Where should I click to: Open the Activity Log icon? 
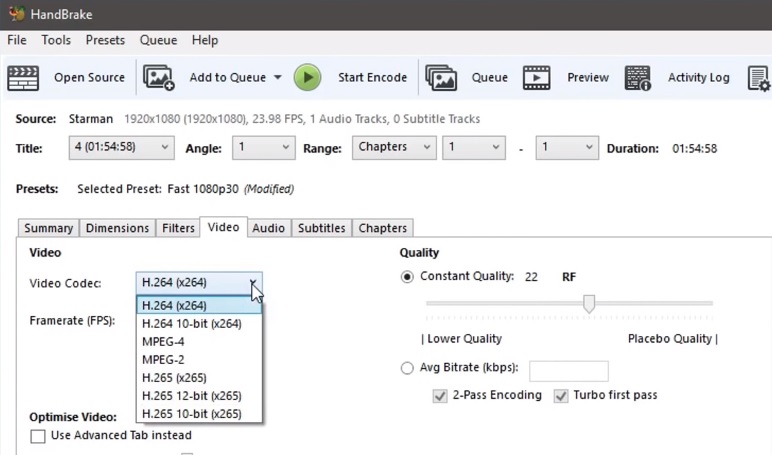(638, 78)
